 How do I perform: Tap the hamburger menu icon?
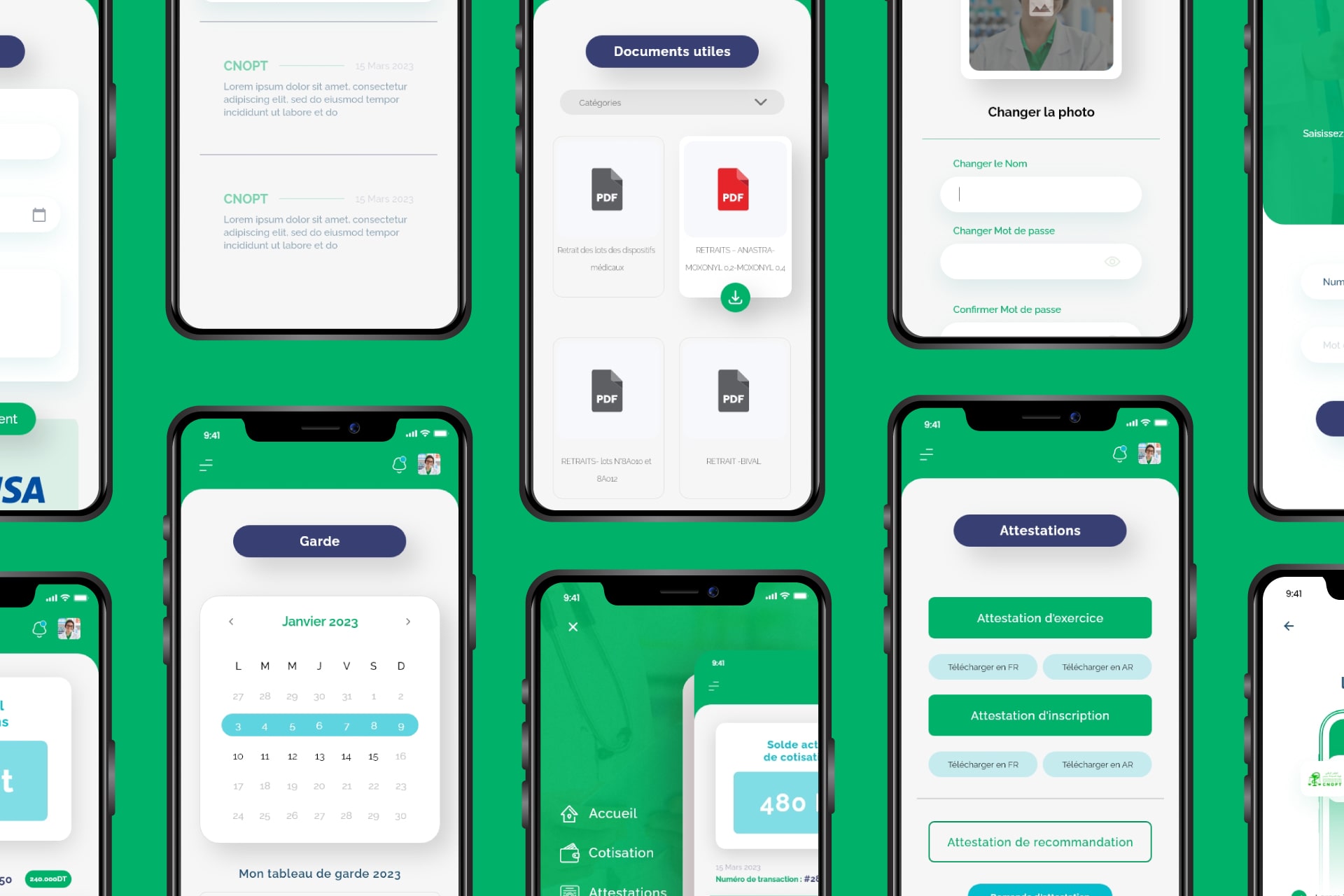pos(206,464)
